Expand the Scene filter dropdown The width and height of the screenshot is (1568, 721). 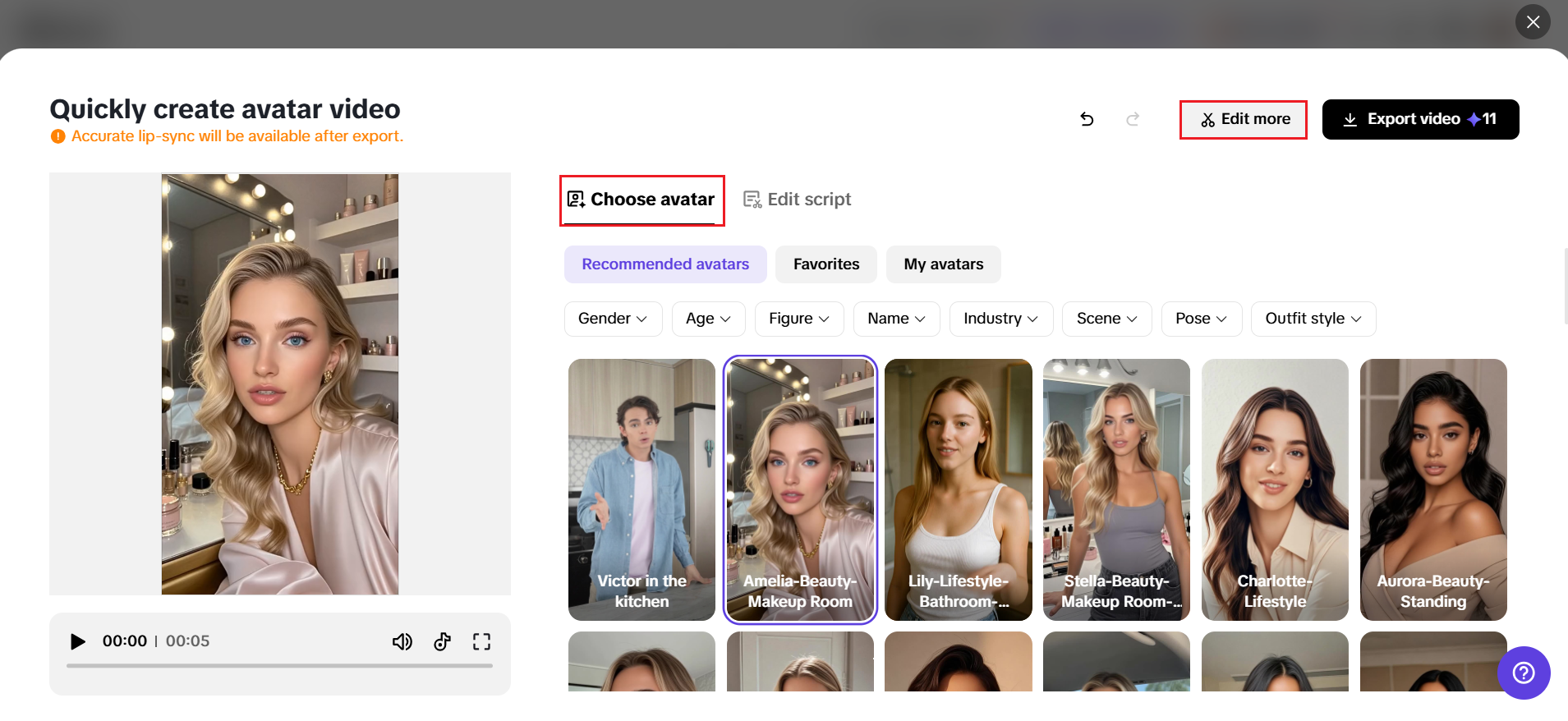click(x=1107, y=319)
